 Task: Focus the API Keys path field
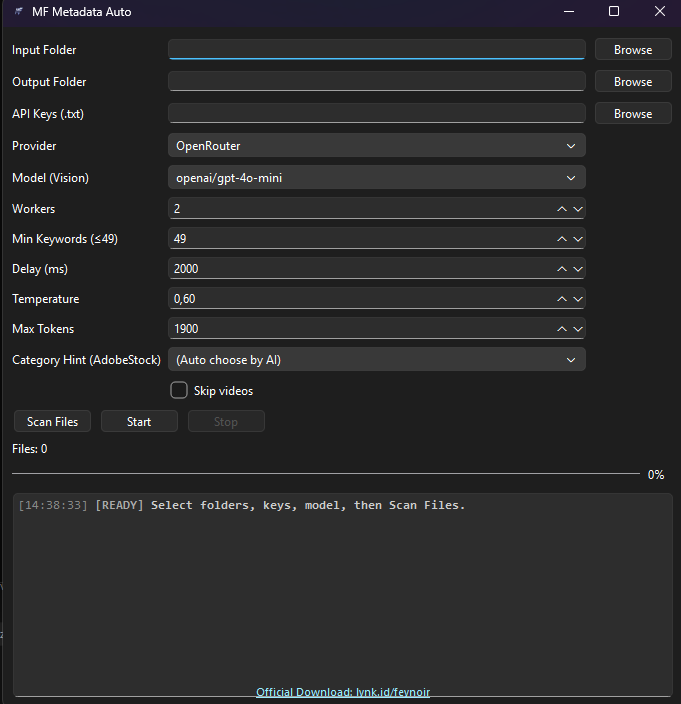pos(377,113)
